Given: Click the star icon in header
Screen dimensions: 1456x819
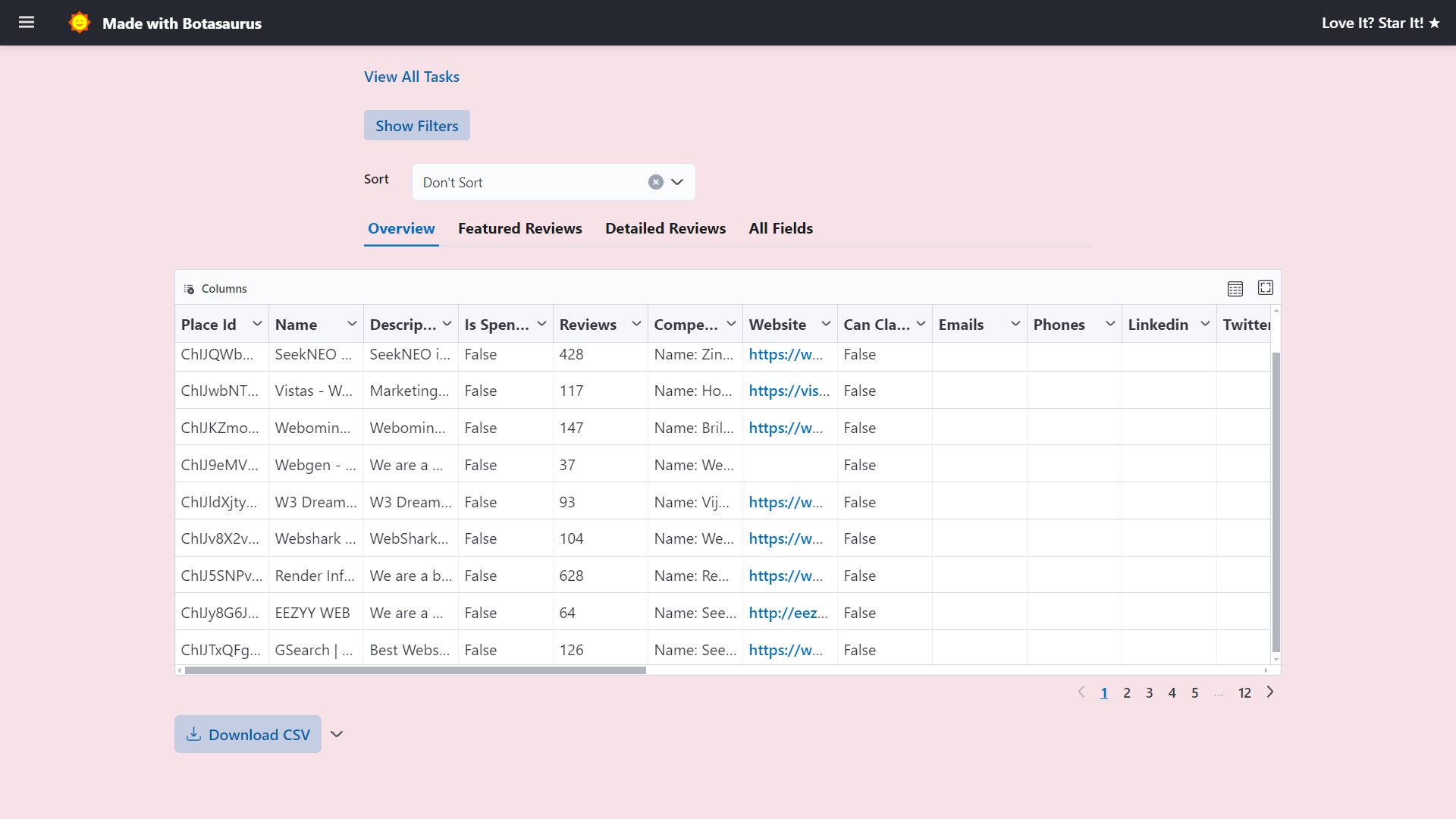Looking at the screenshot, I should tap(1435, 23).
